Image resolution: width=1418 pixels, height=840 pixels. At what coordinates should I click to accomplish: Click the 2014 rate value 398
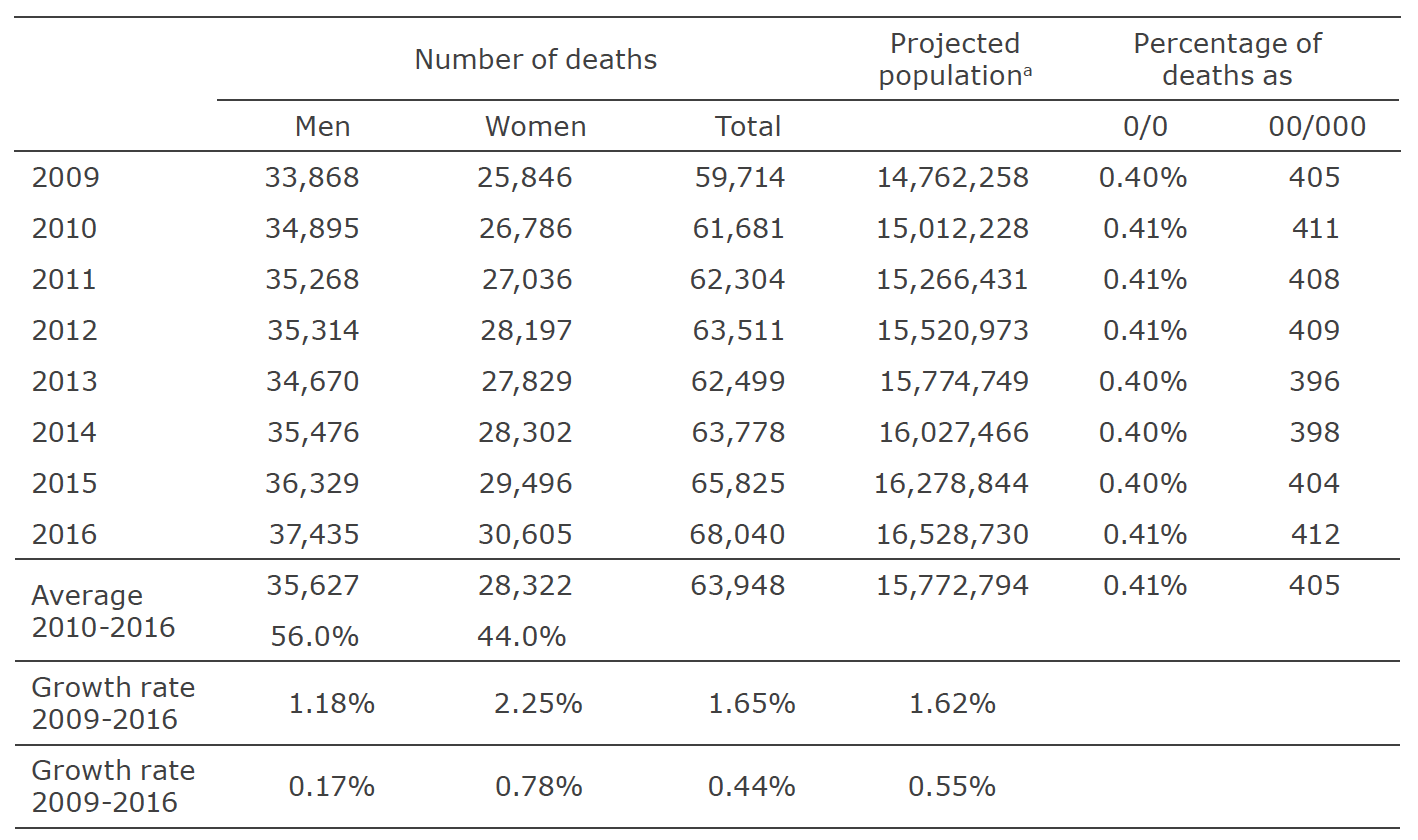(x=1314, y=433)
